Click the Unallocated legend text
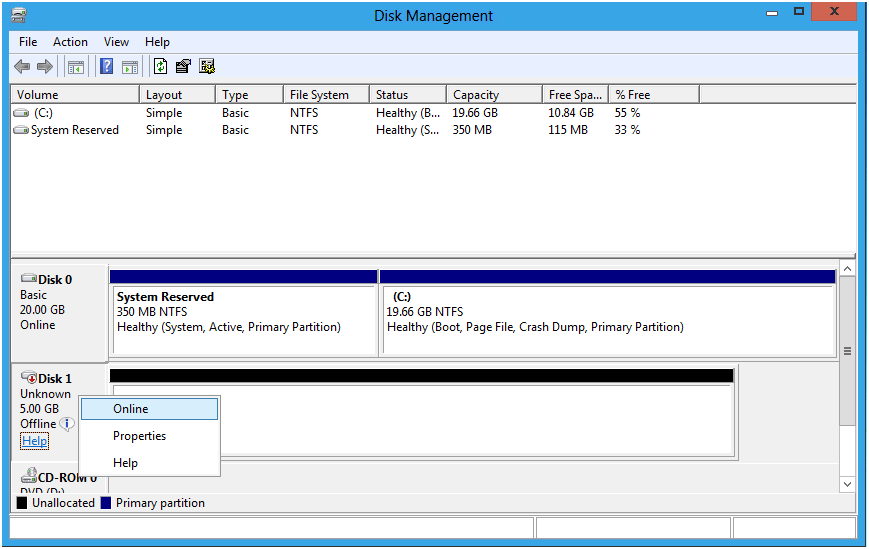This screenshot has height=549, width=869. coord(63,503)
